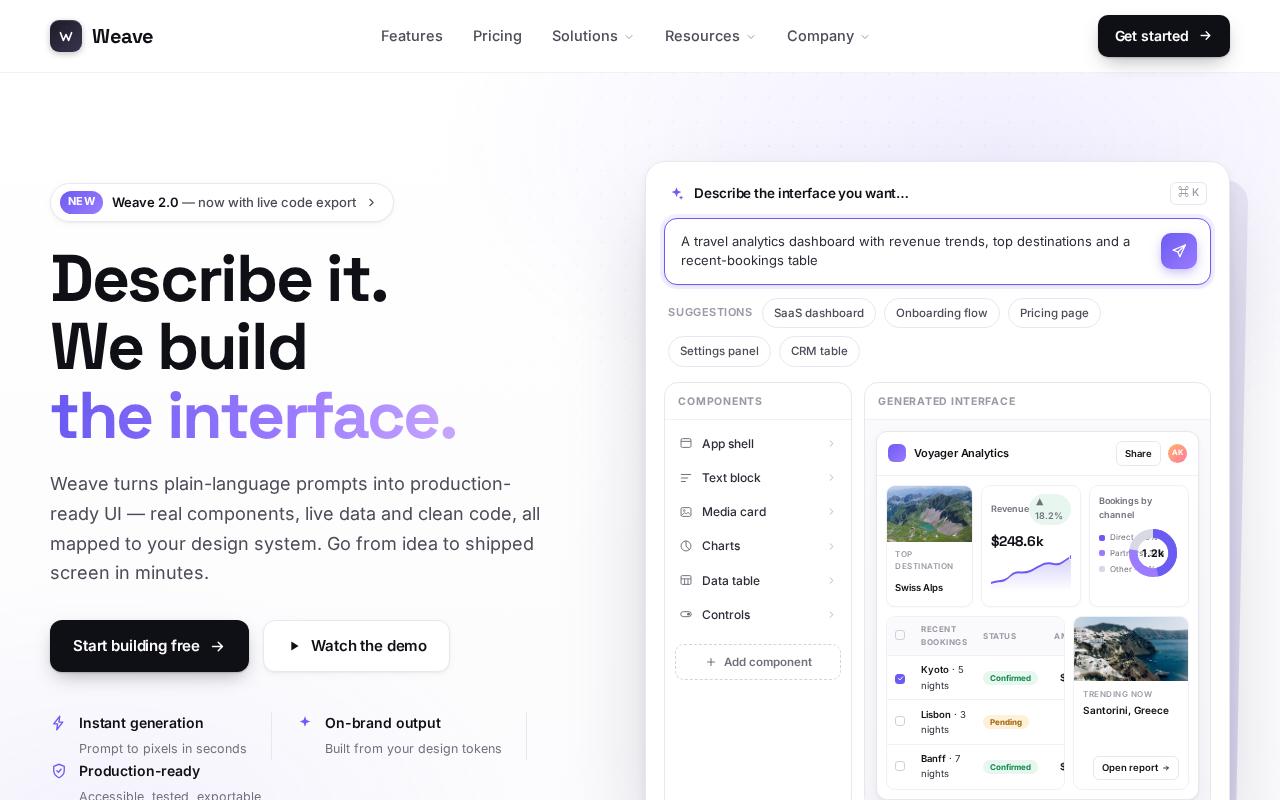Check the Lisbon booking checkbox
The width and height of the screenshot is (1280, 800).
pyautogui.click(x=900, y=721)
